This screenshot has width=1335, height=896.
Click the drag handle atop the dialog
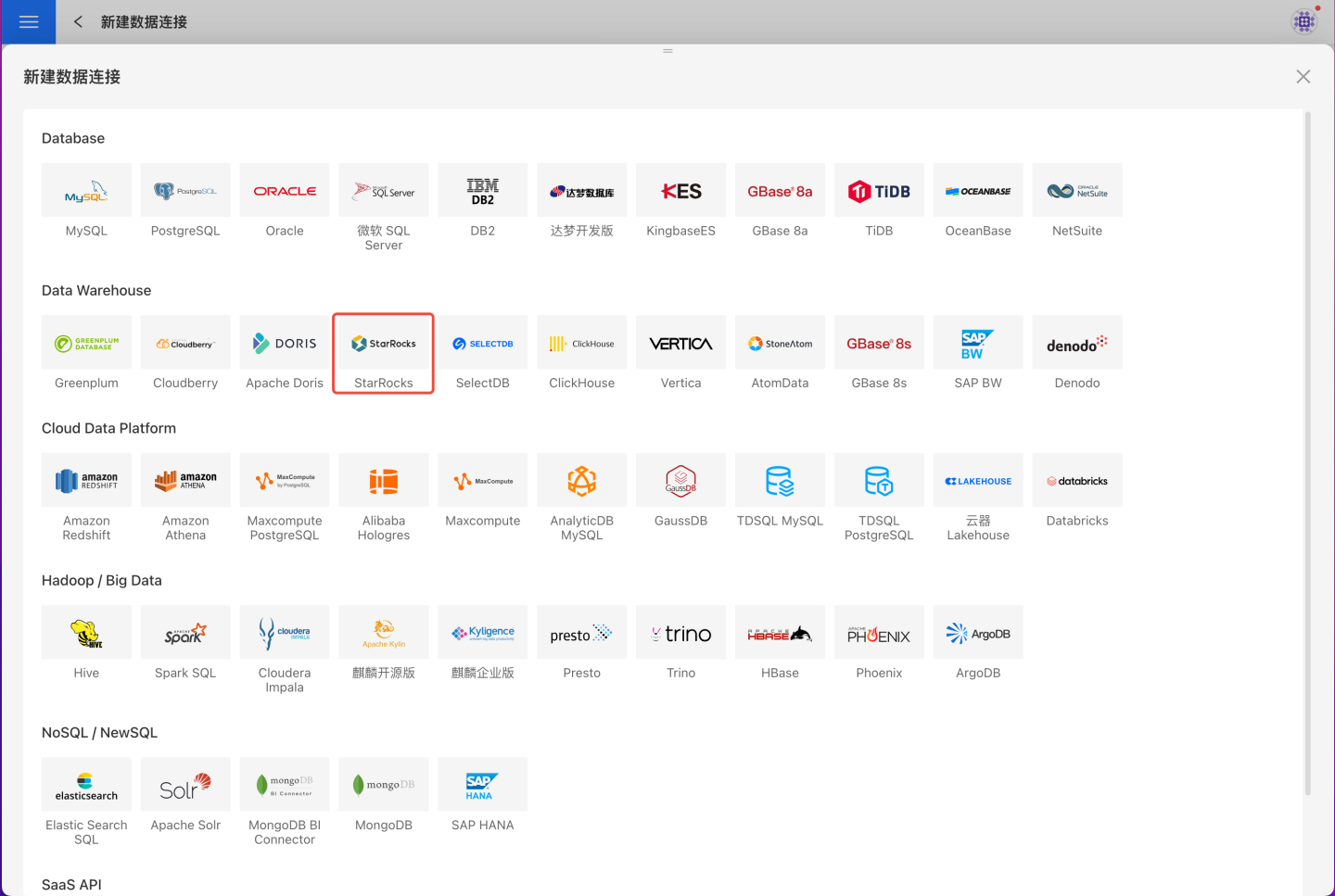pos(667,51)
